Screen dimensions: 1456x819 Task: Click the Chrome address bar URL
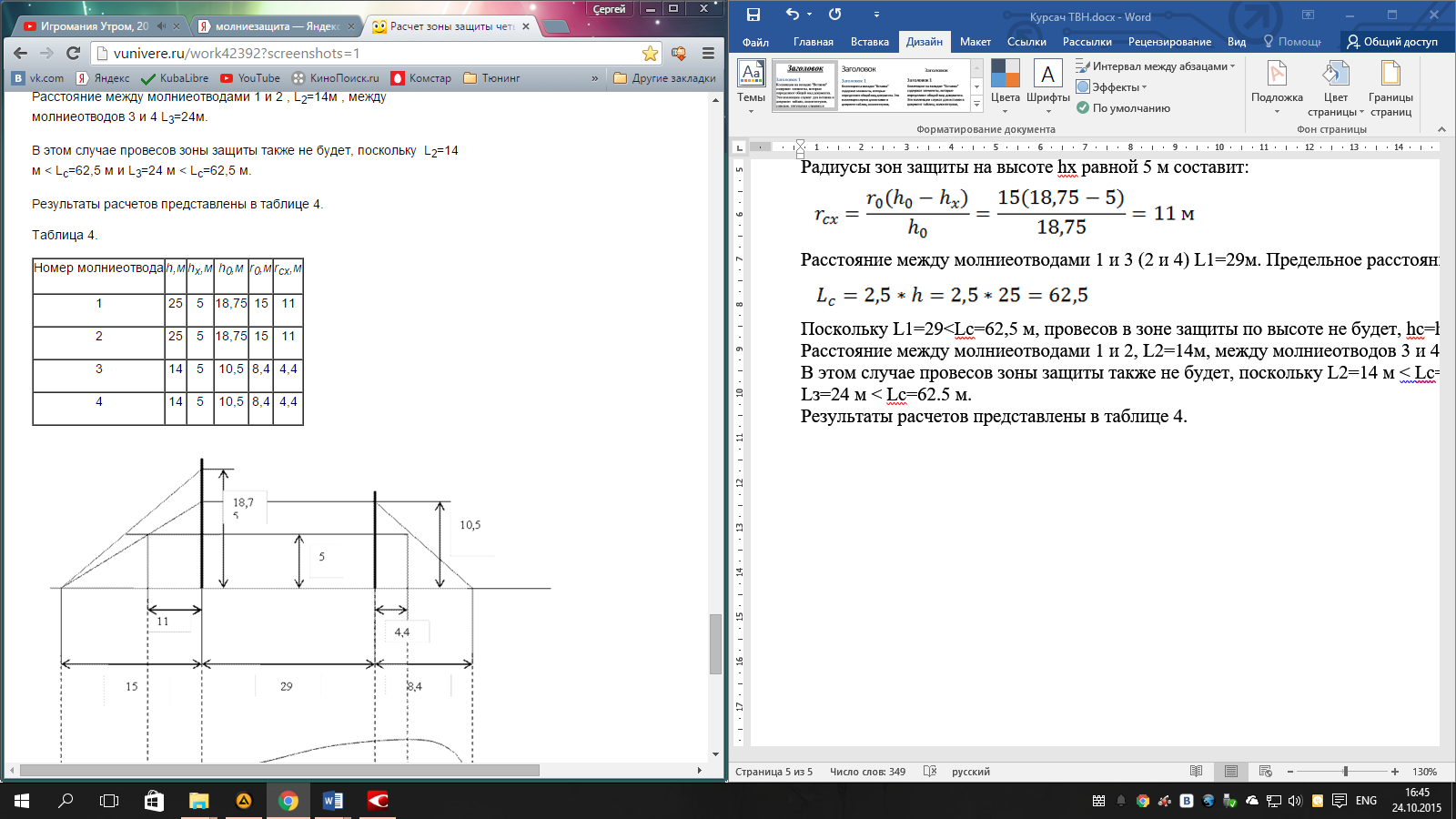[364, 54]
